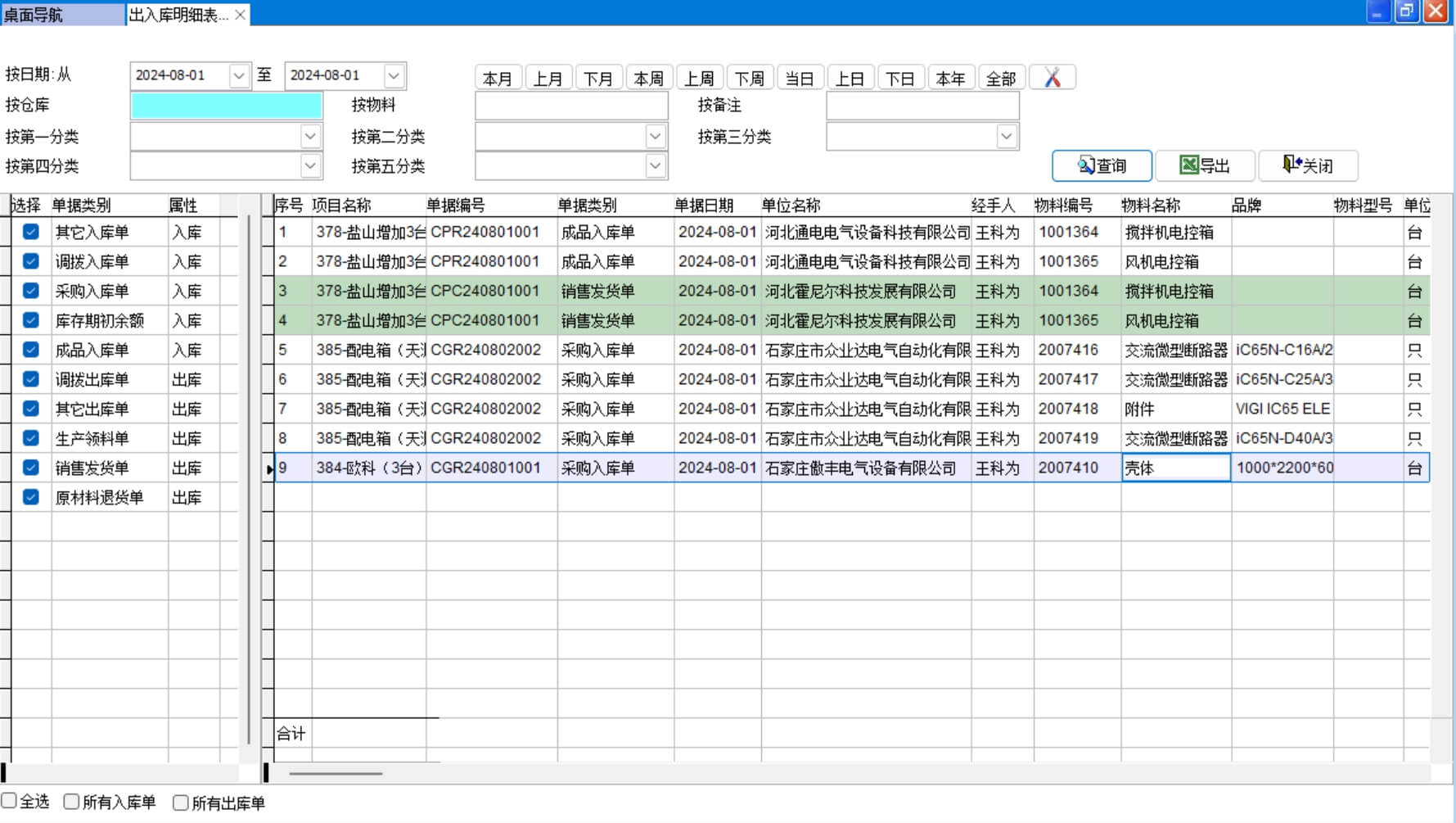
Task: Tick the 所有出库单 checkbox
Action: click(x=181, y=803)
